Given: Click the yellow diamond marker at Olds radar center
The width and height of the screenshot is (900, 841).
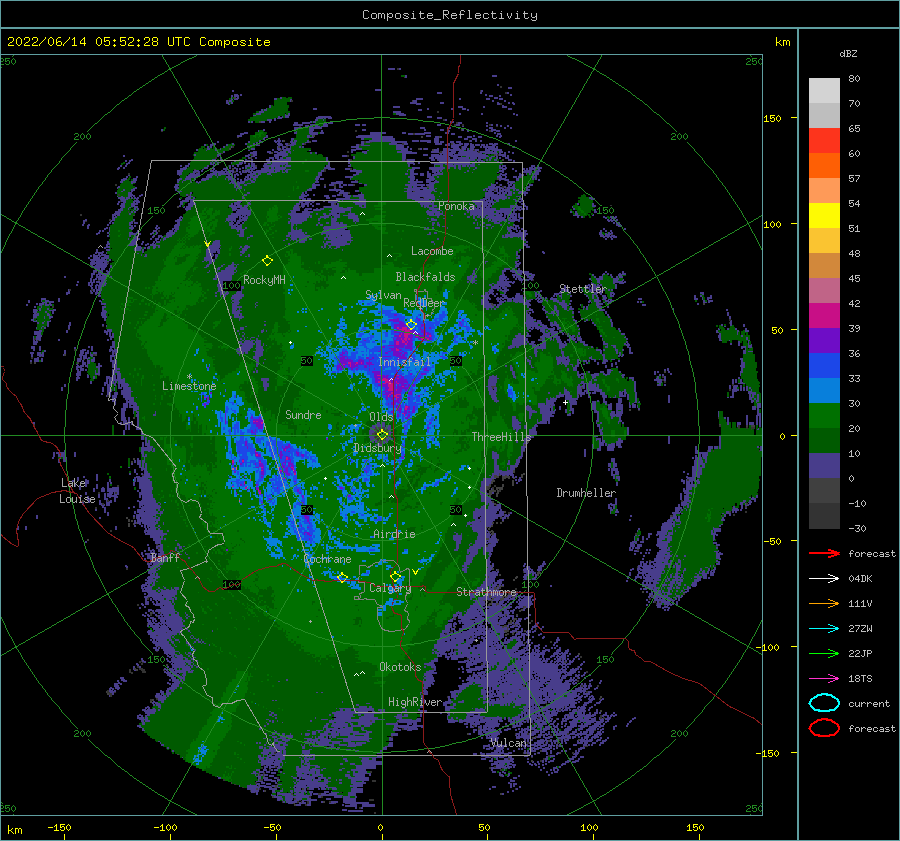Looking at the screenshot, I should [x=382, y=435].
